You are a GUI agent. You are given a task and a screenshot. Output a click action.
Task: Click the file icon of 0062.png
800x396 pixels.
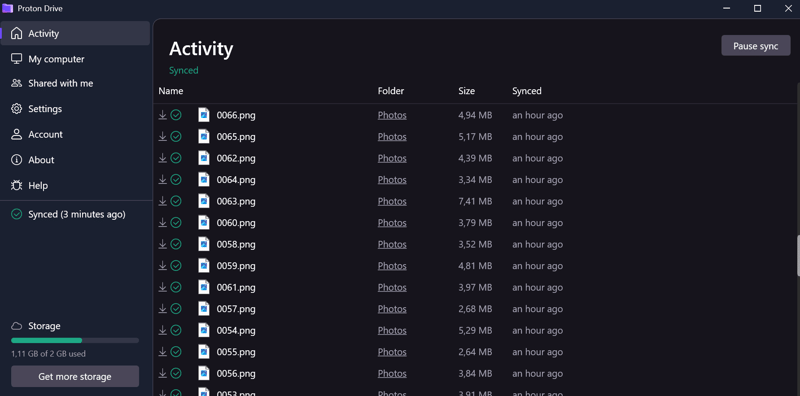pos(204,158)
